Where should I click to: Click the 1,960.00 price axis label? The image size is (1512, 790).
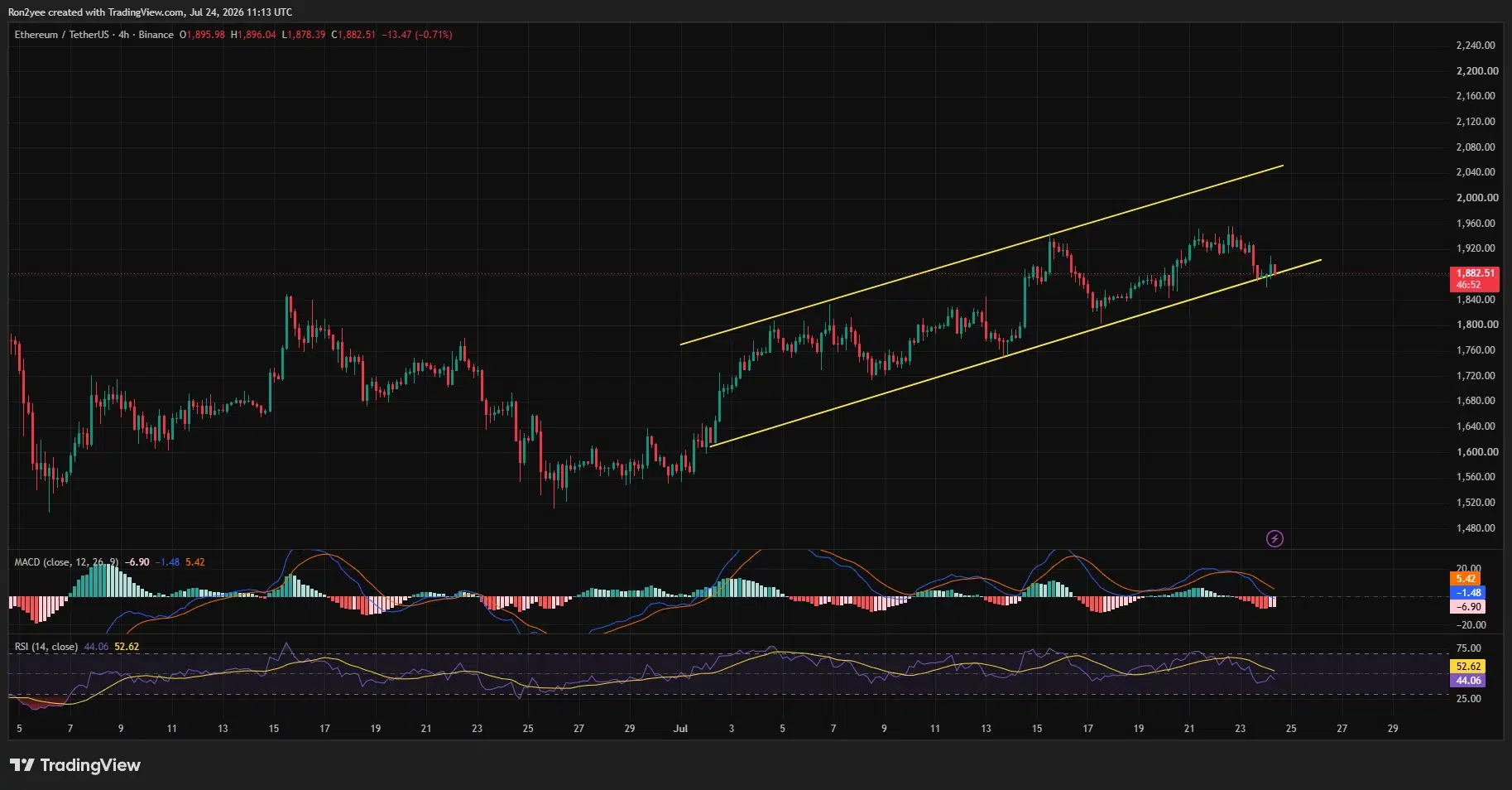point(1476,224)
